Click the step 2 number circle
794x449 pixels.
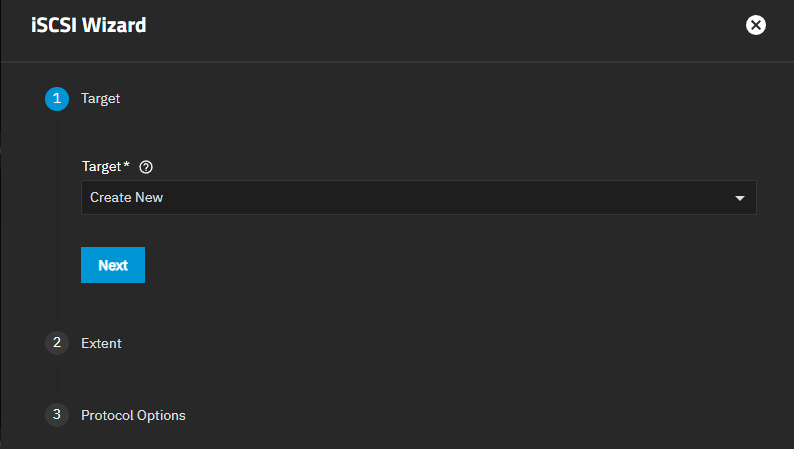click(x=57, y=343)
